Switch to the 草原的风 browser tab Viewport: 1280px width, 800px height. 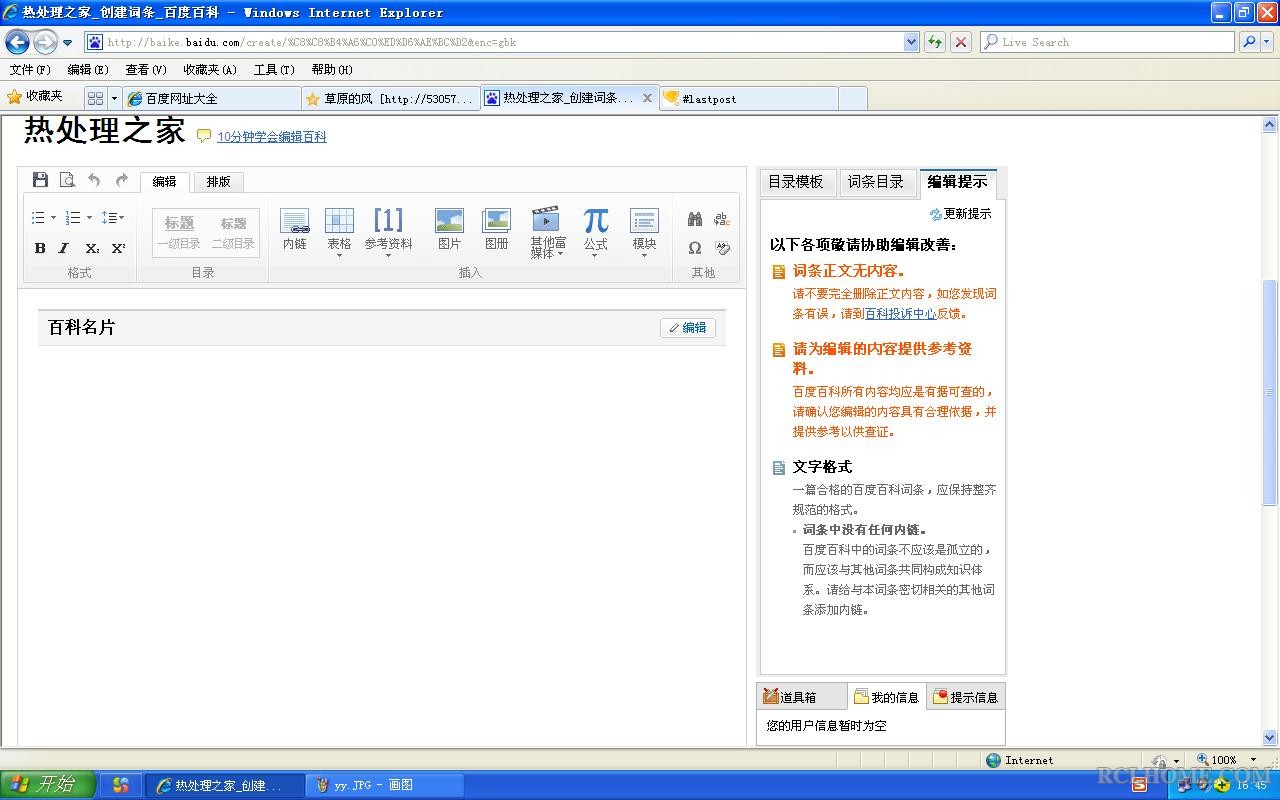click(x=390, y=98)
